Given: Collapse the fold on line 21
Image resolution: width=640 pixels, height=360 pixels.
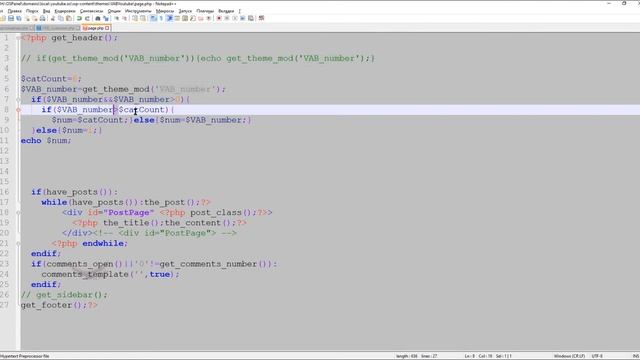Looking at the screenshot, I should 18,243.
